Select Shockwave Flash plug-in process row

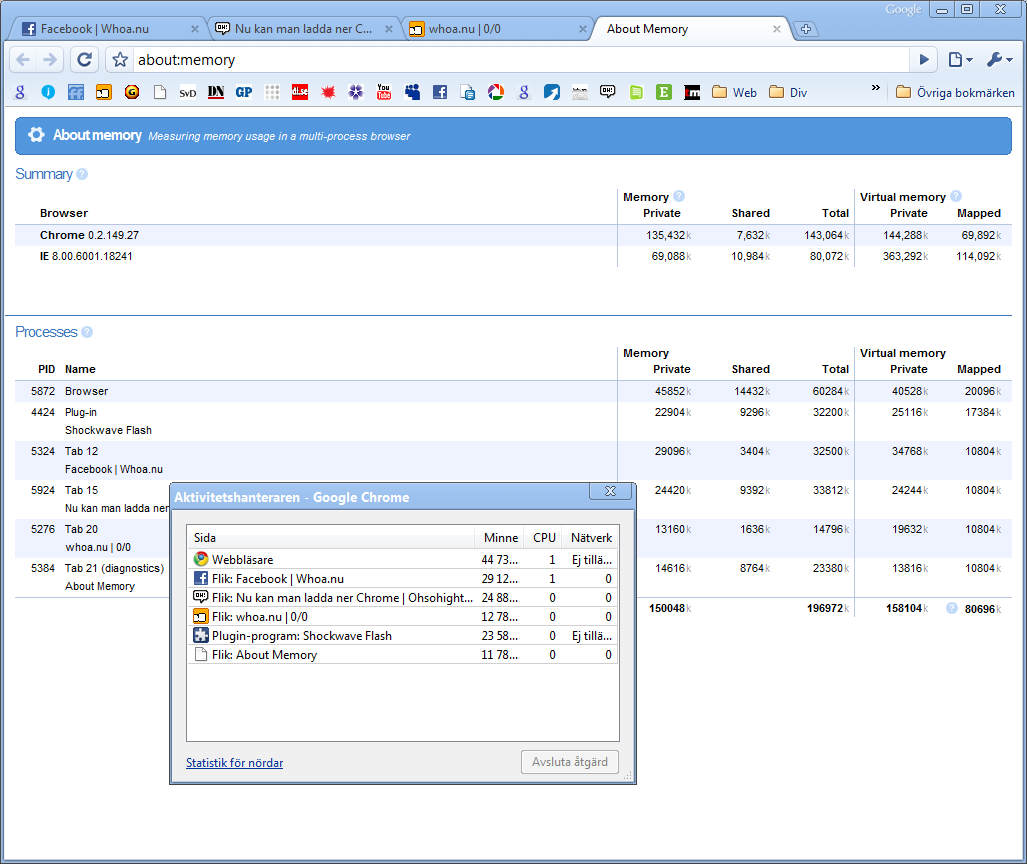(x=514, y=421)
